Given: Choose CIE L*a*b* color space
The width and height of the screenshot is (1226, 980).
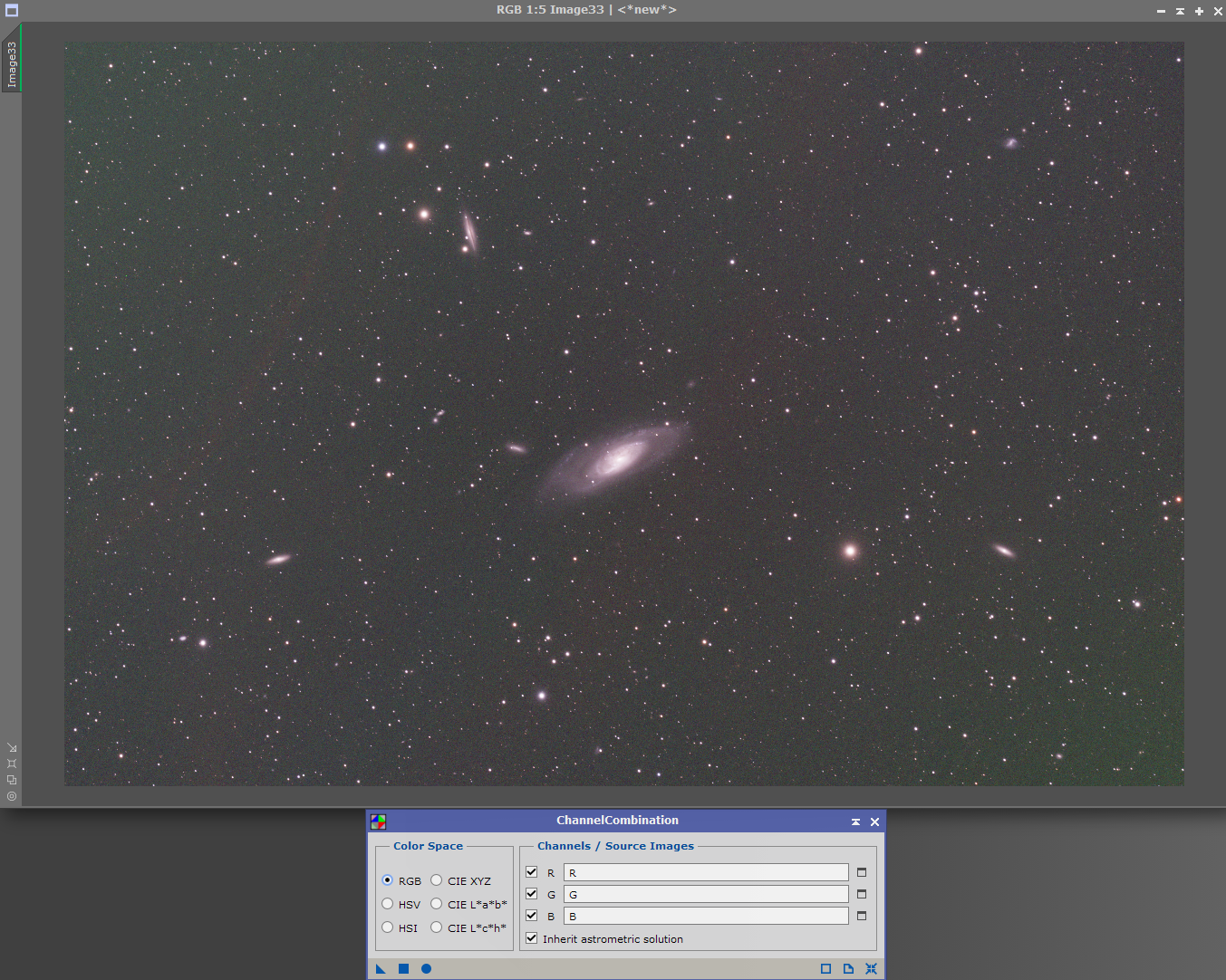Looking at the screenshot, I should pos(437,904).
